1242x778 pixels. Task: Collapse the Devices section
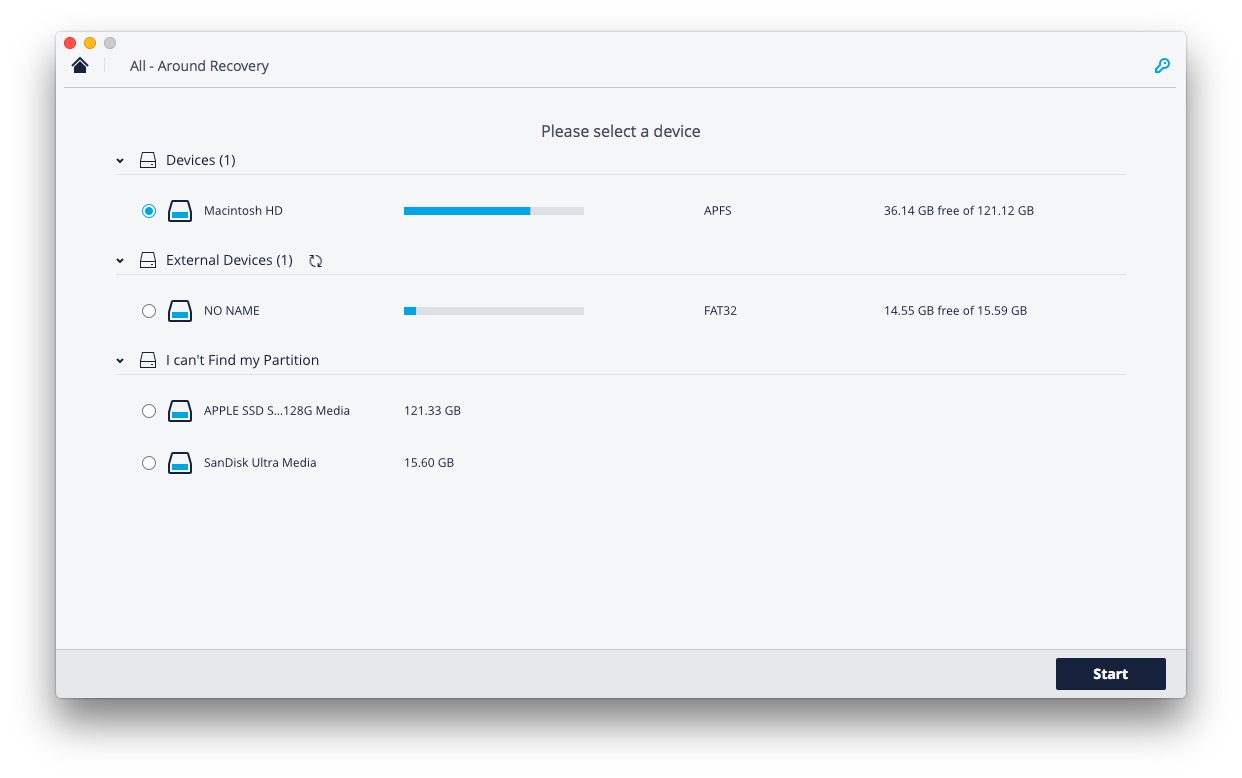coord(120,161)
